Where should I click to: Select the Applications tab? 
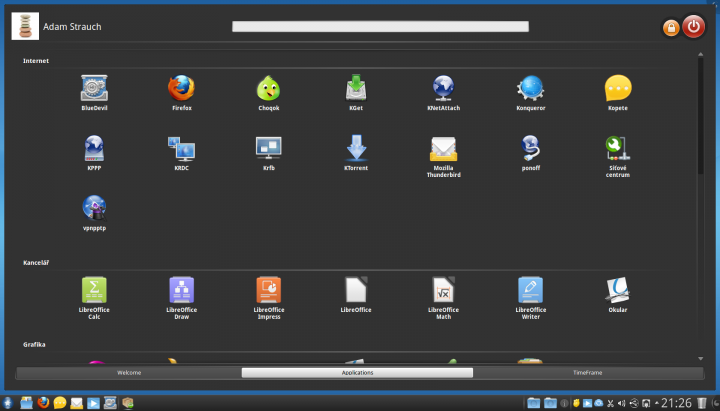click(357, 372)
